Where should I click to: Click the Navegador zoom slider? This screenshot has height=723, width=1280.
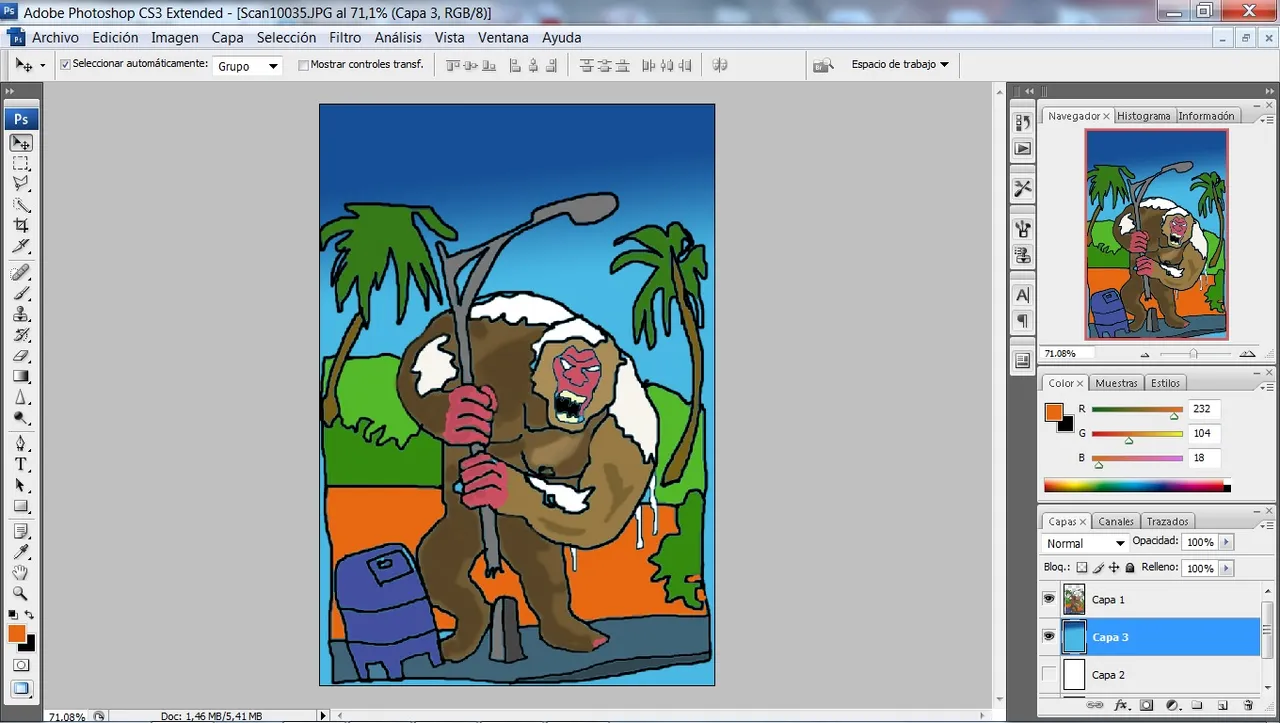1194,354
